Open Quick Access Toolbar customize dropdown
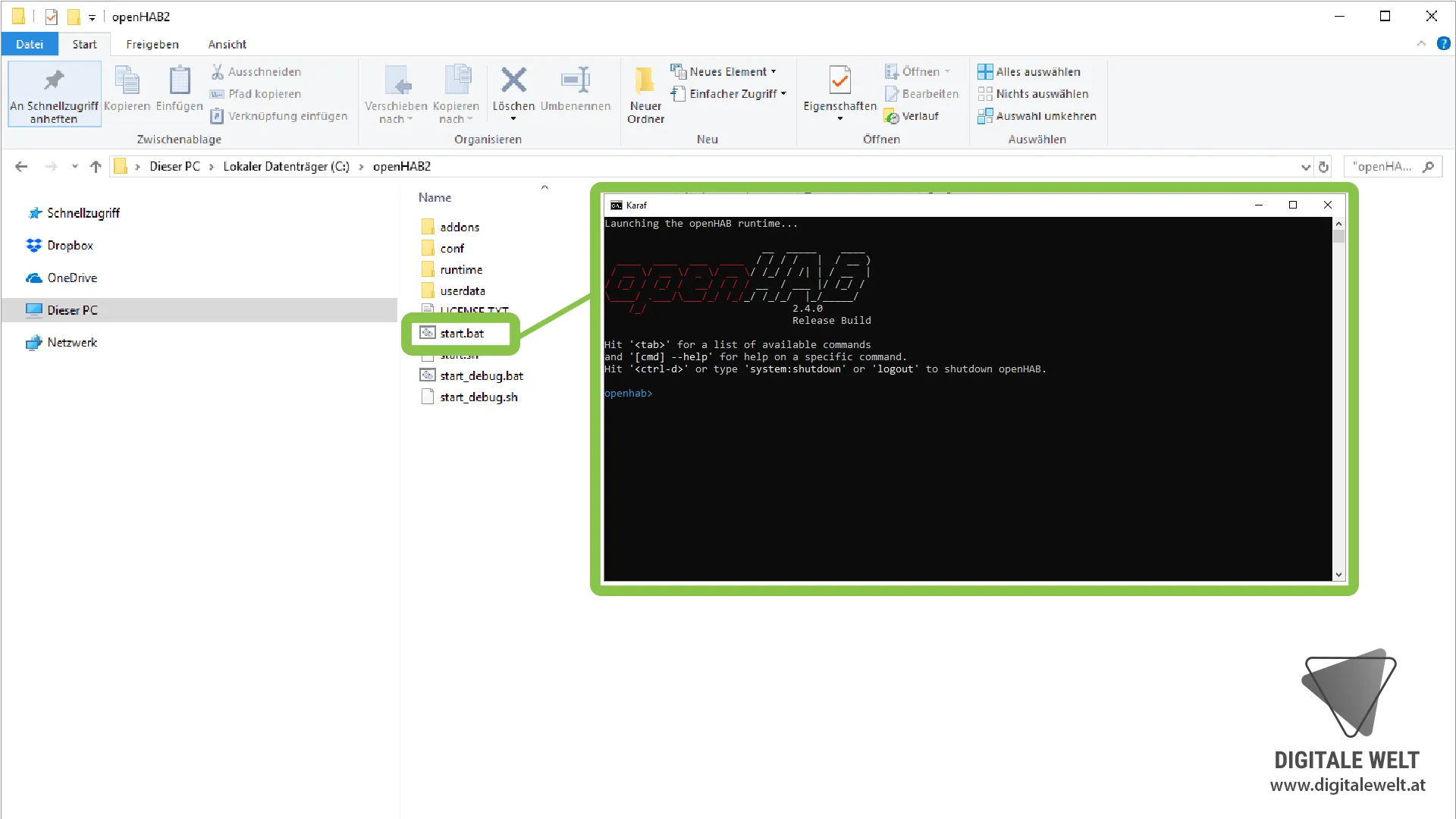Screen dimensions: 1456x819 (x=92, y=17)
